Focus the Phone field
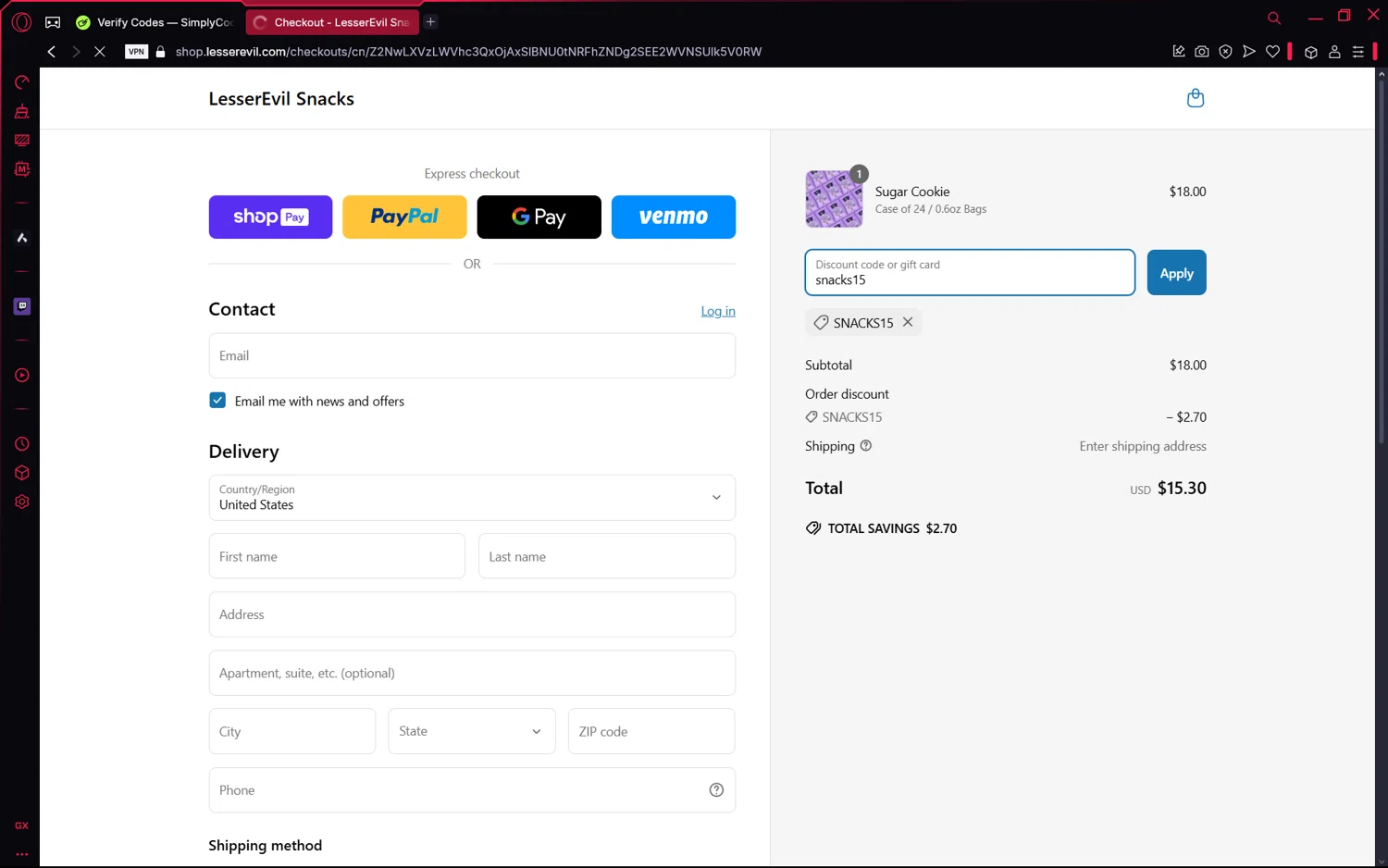Screen dimensions: 1388x868 point(472,790)
